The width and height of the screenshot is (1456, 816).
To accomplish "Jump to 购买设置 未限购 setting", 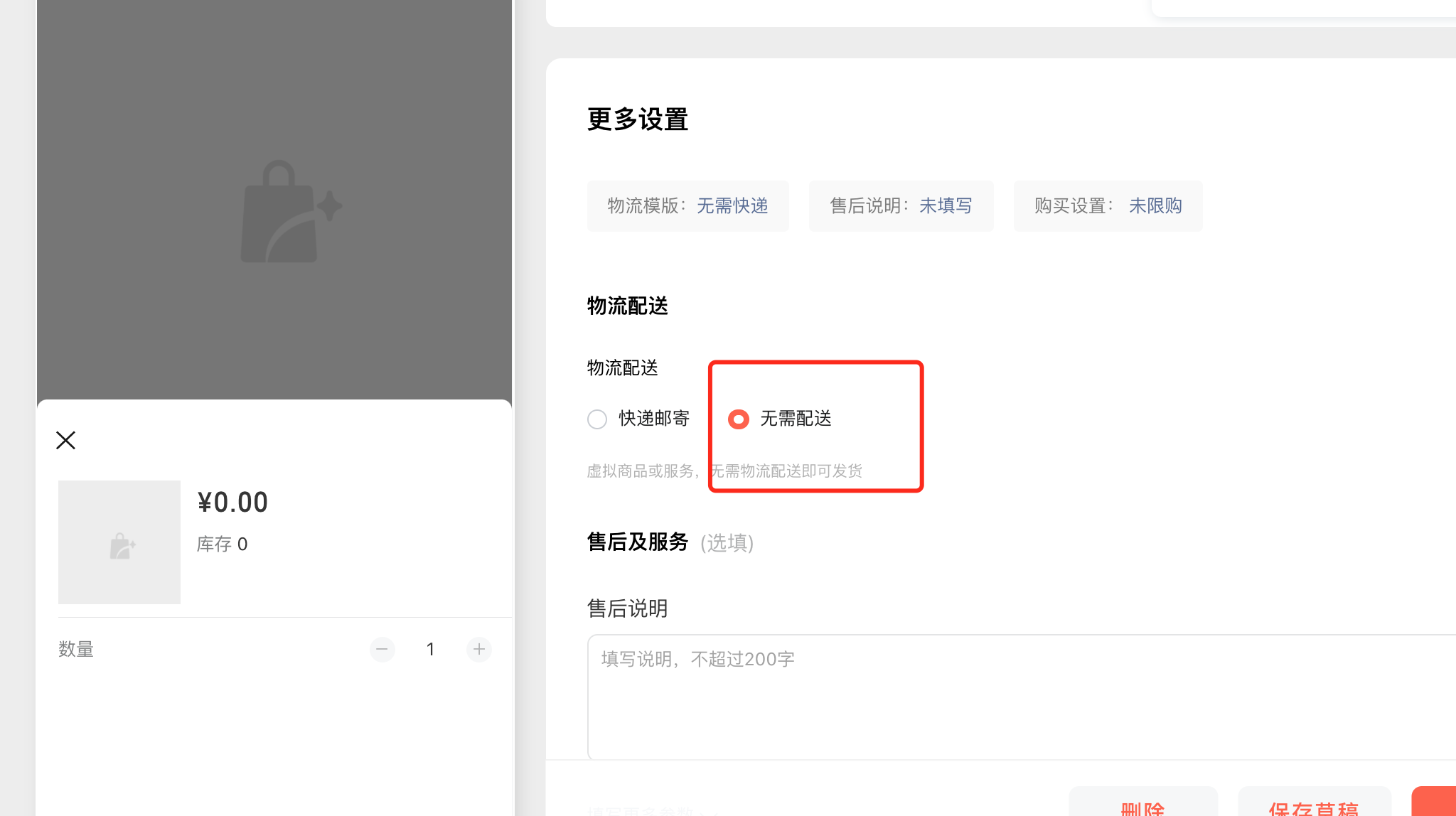I will [1108, 206].
